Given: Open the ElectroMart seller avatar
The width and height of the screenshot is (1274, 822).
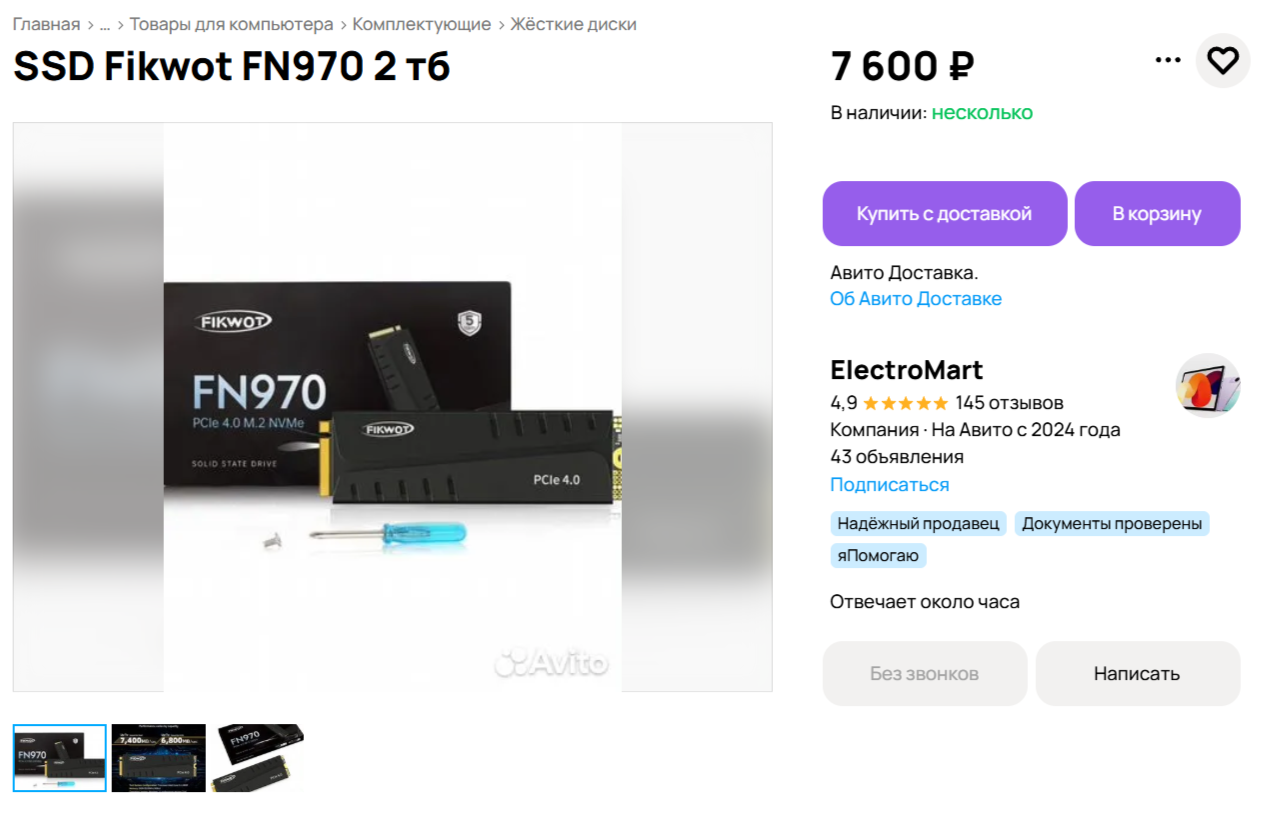Looking at the screenshot, I should pos(1208,385).
